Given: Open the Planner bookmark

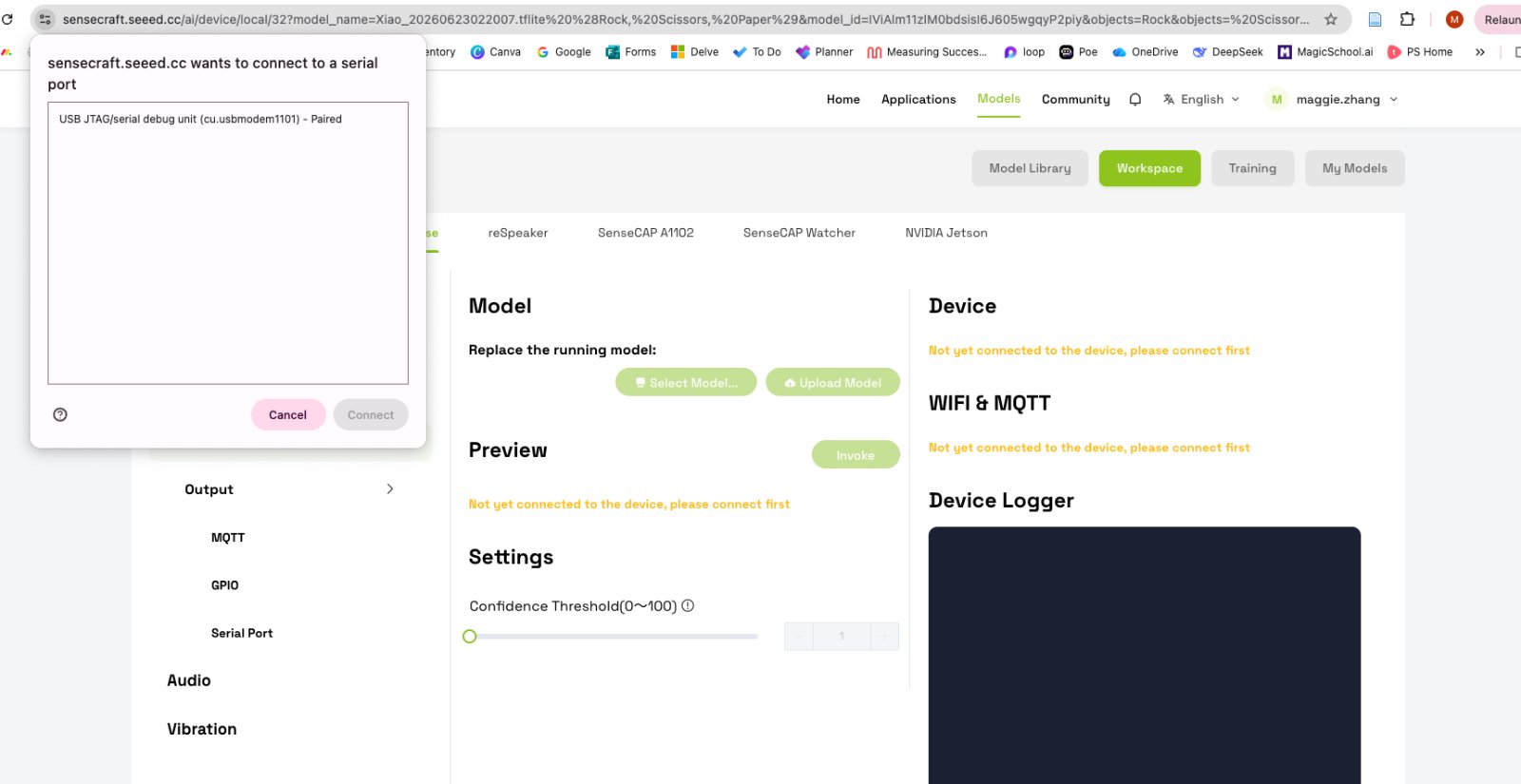Looking at the screenshot, I should tap(824, 52).
